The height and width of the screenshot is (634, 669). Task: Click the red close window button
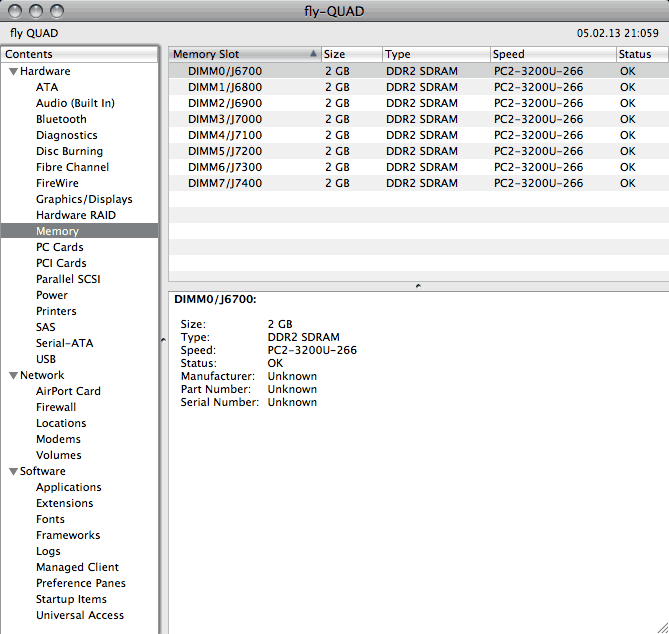pos(13,10)
